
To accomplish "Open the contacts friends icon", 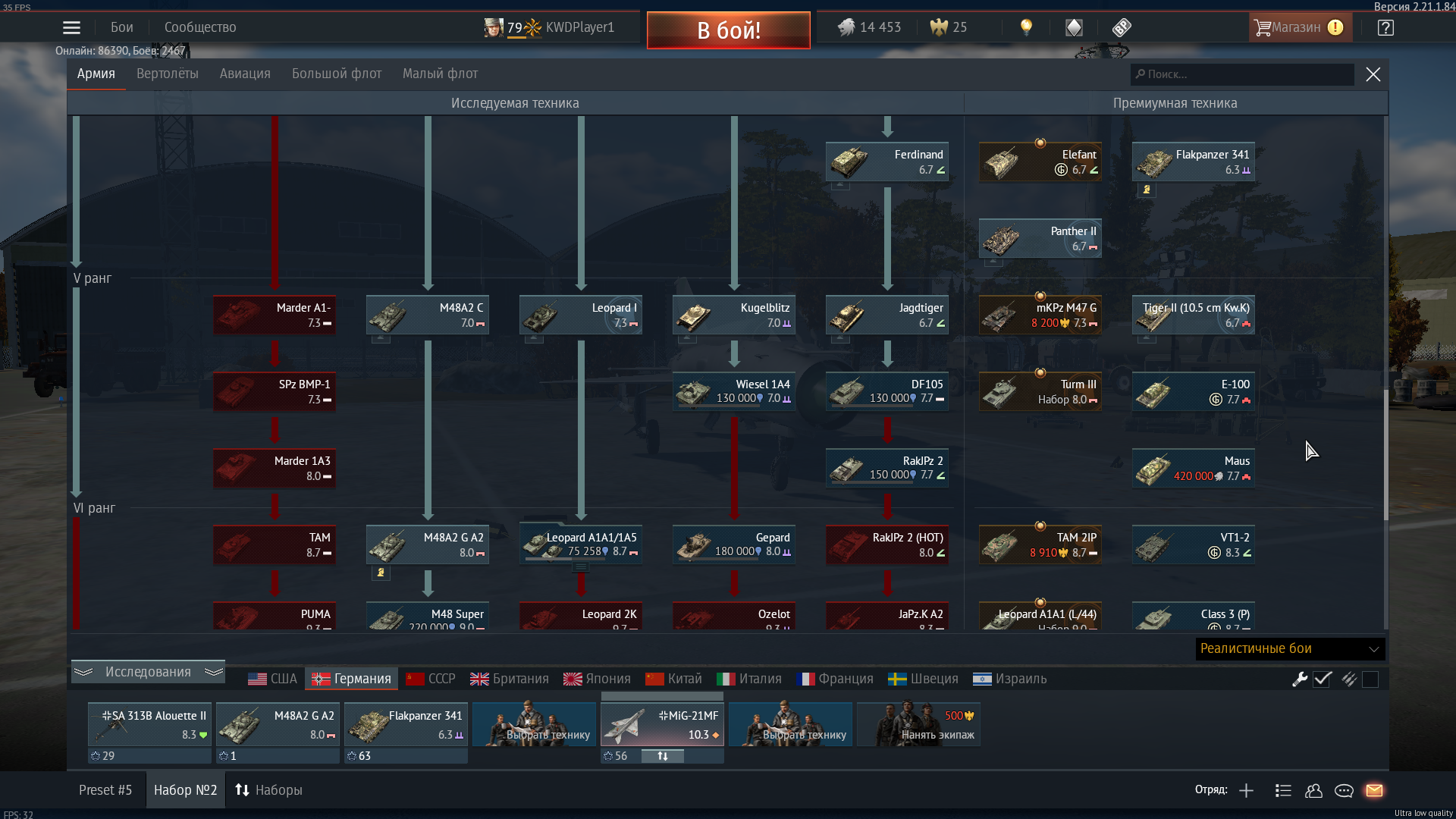I will tap(1313, 791).
